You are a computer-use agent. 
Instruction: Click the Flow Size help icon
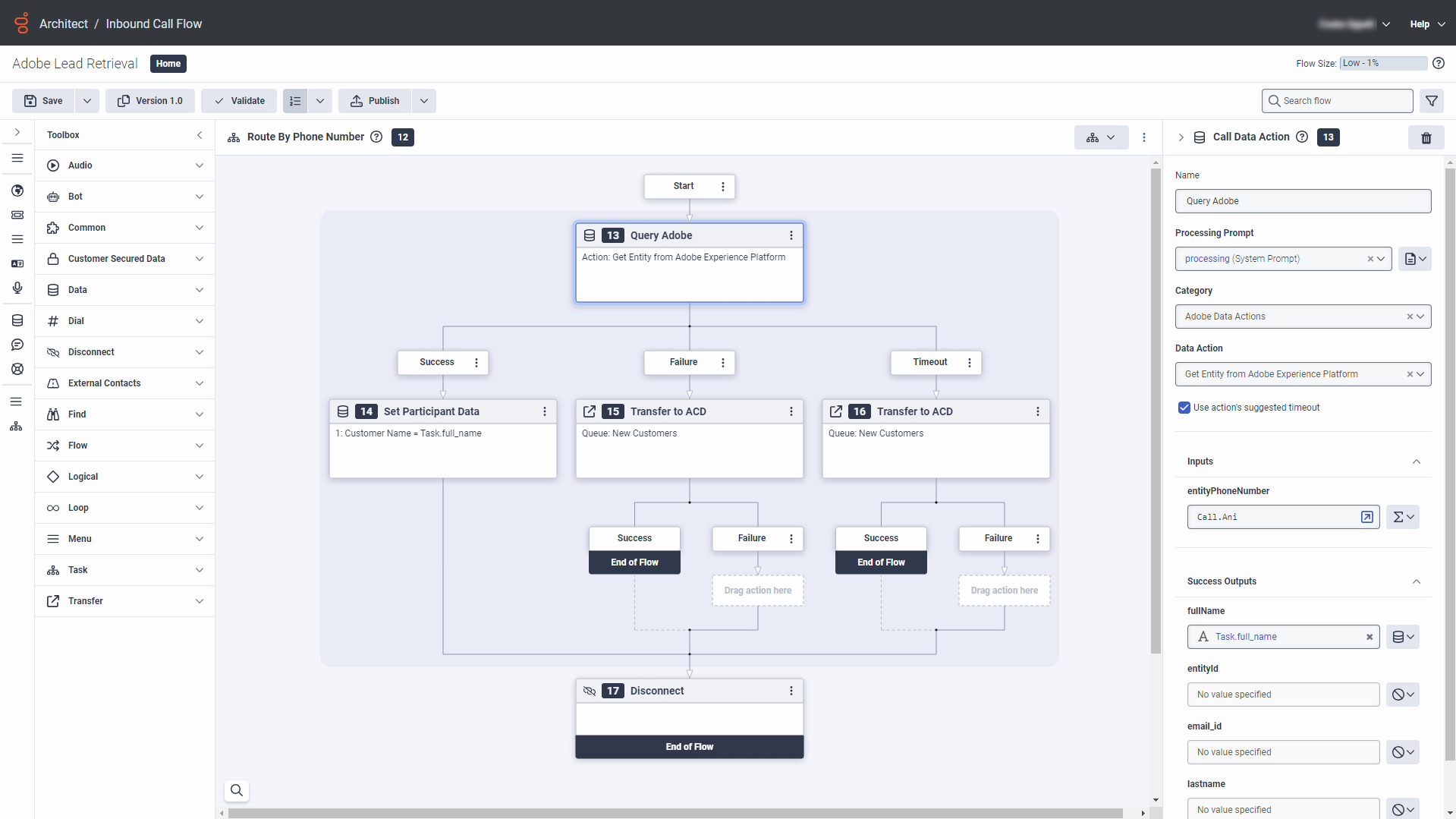click(x=1438, y=63)
